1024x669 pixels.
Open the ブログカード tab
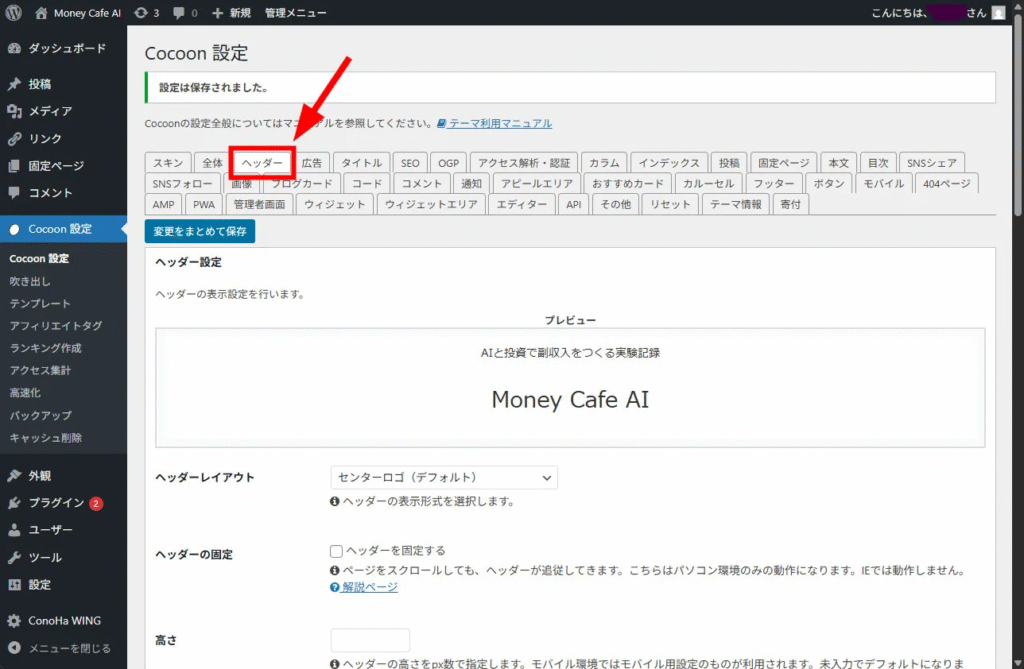(x=302, y=184)
